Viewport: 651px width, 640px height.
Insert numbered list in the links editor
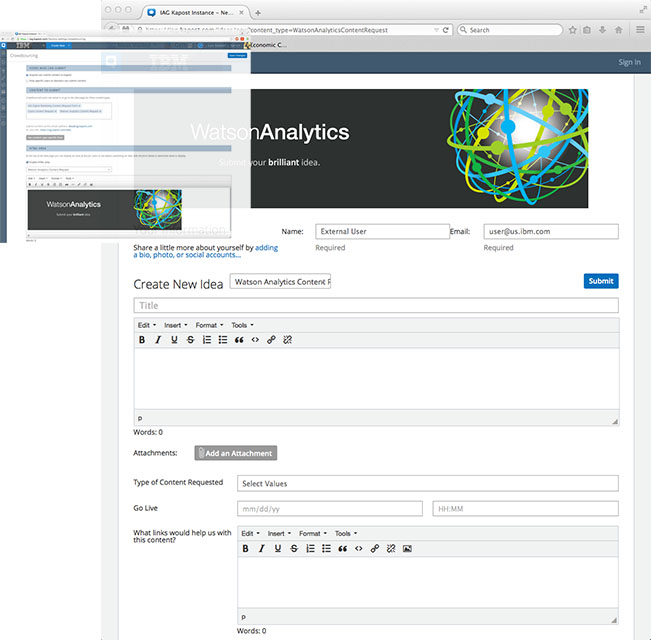[x=310, y=549]
